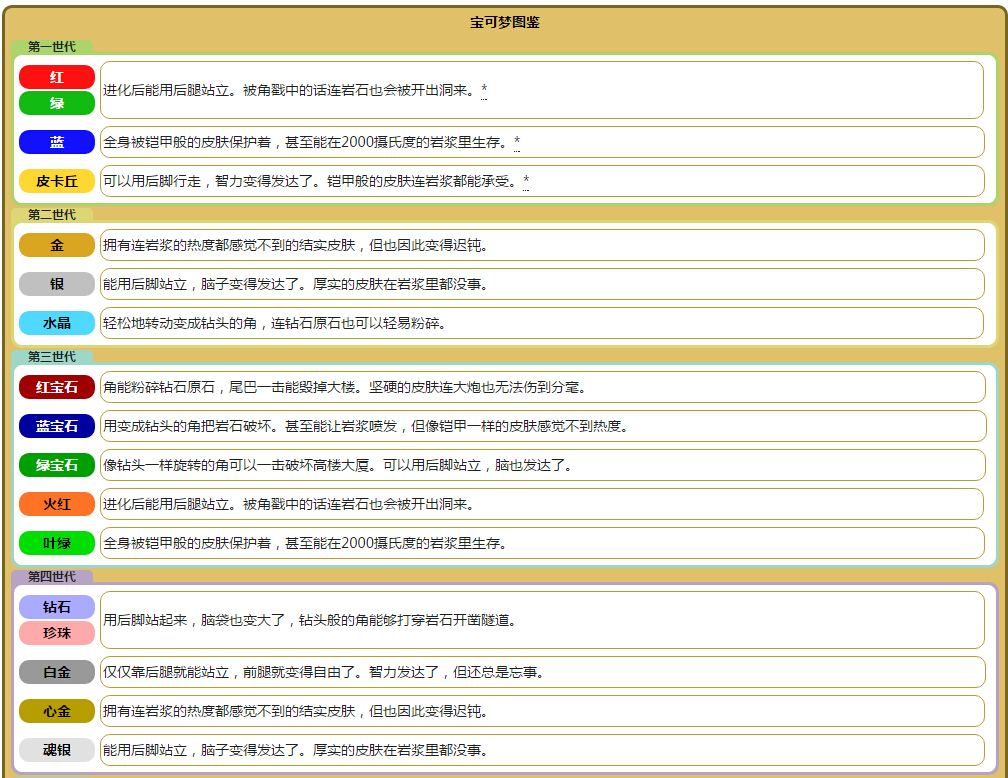
Task: Click the 绿宝石 version badge
Action: coord(57,465)
